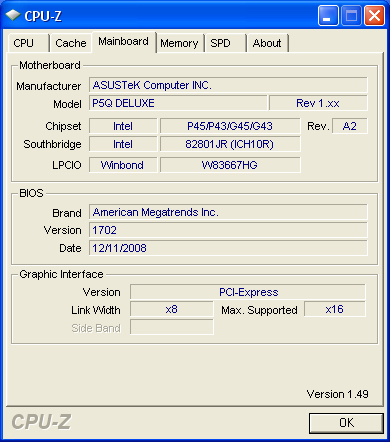Open the Memory tab
The width and height of the screenshot is (390, 442).
tap(180, 43)
